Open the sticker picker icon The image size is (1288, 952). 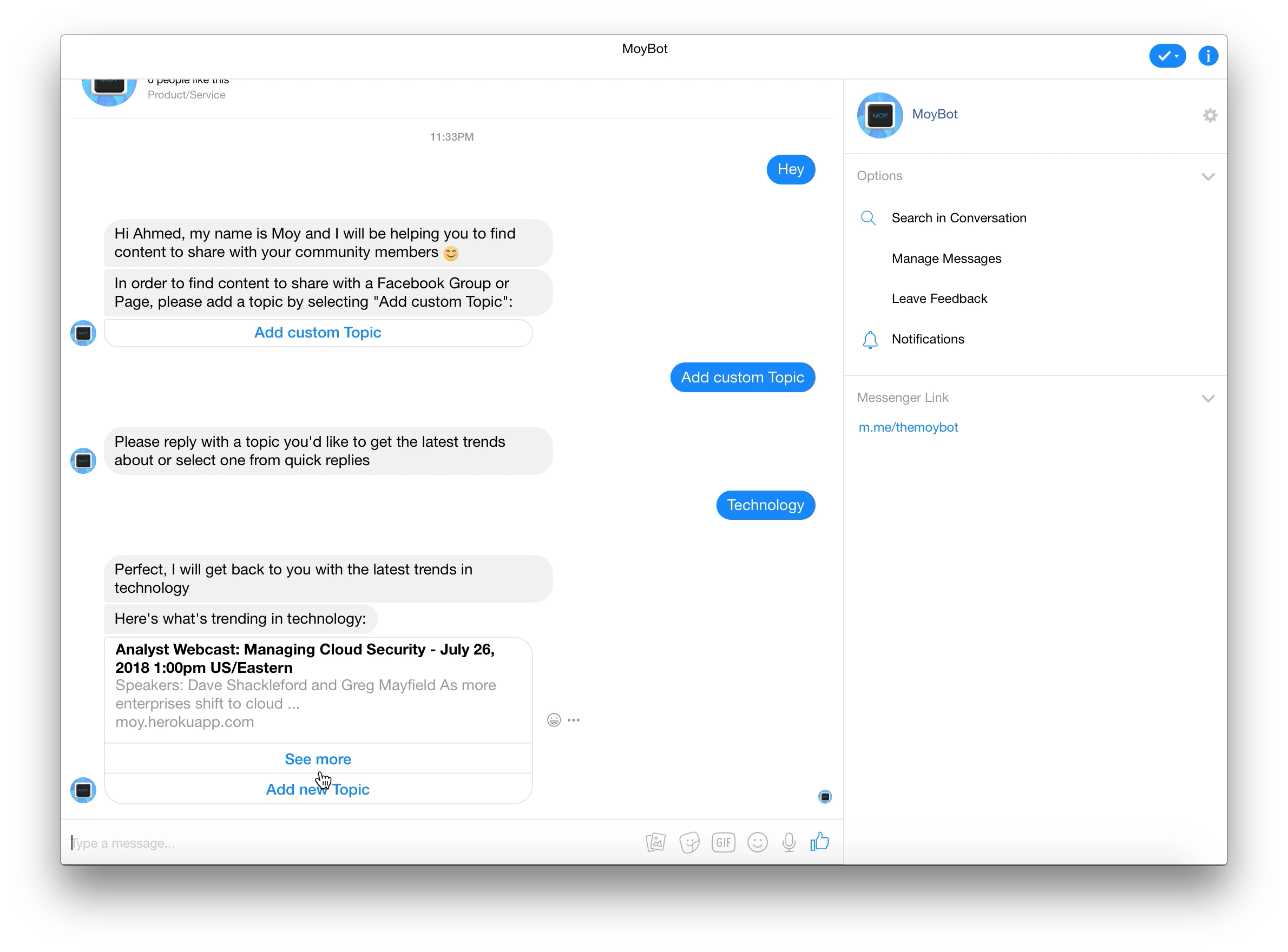click(689, 843)
